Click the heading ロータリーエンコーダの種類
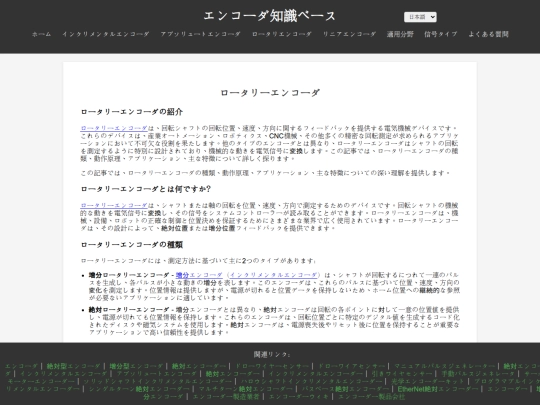Screen dimensions: 540x405 pyautogui.click(x=132, y=245)
